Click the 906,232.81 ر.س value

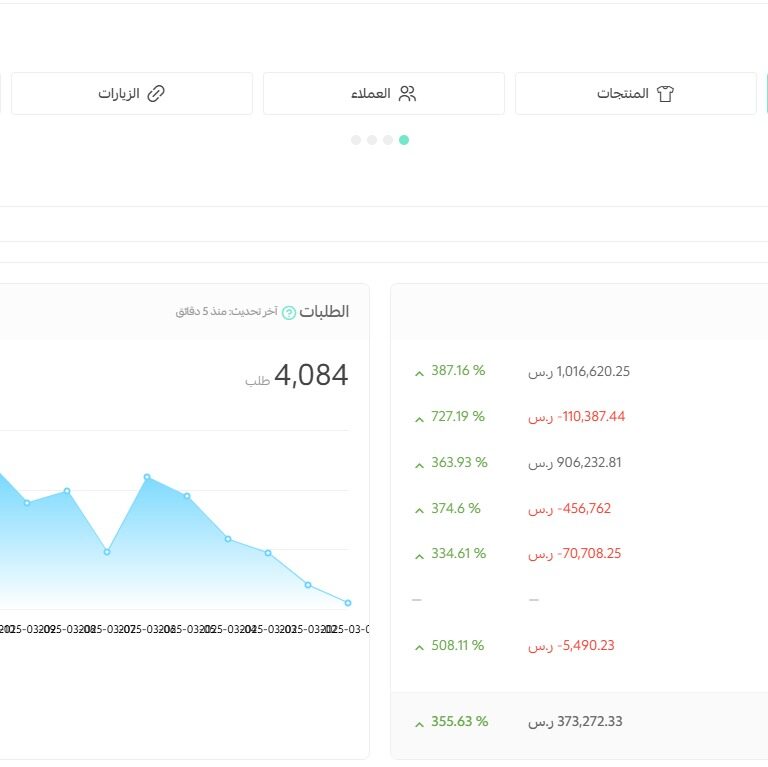pos(575,463)
